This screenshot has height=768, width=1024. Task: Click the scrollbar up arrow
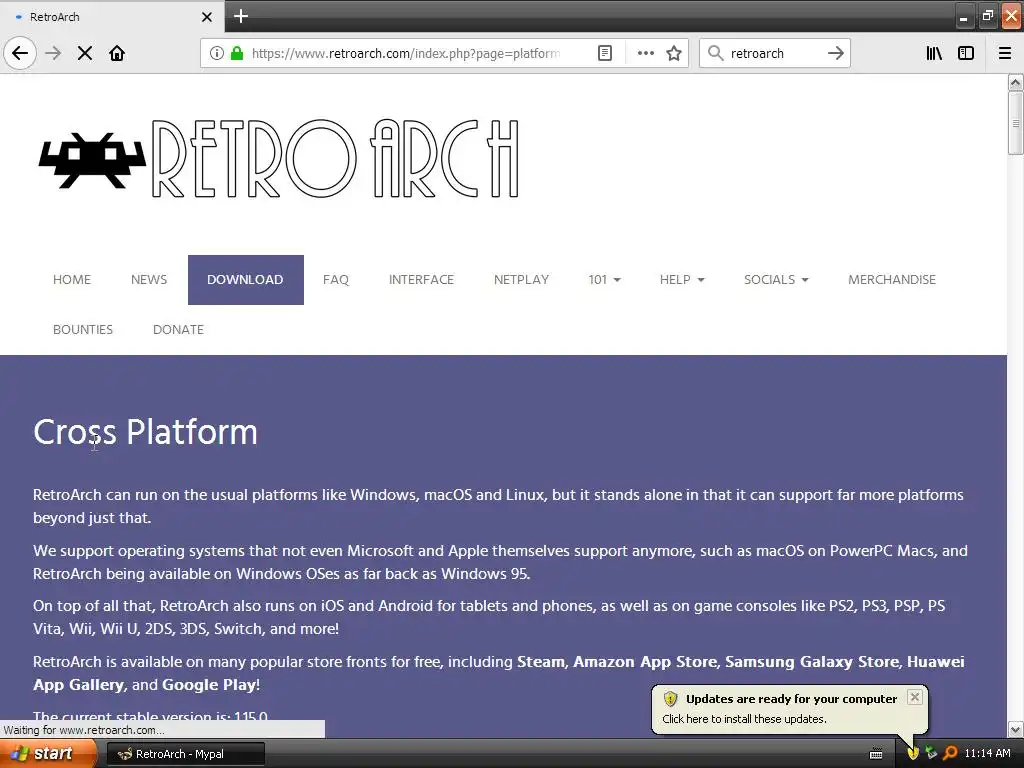coord(1015,82)
